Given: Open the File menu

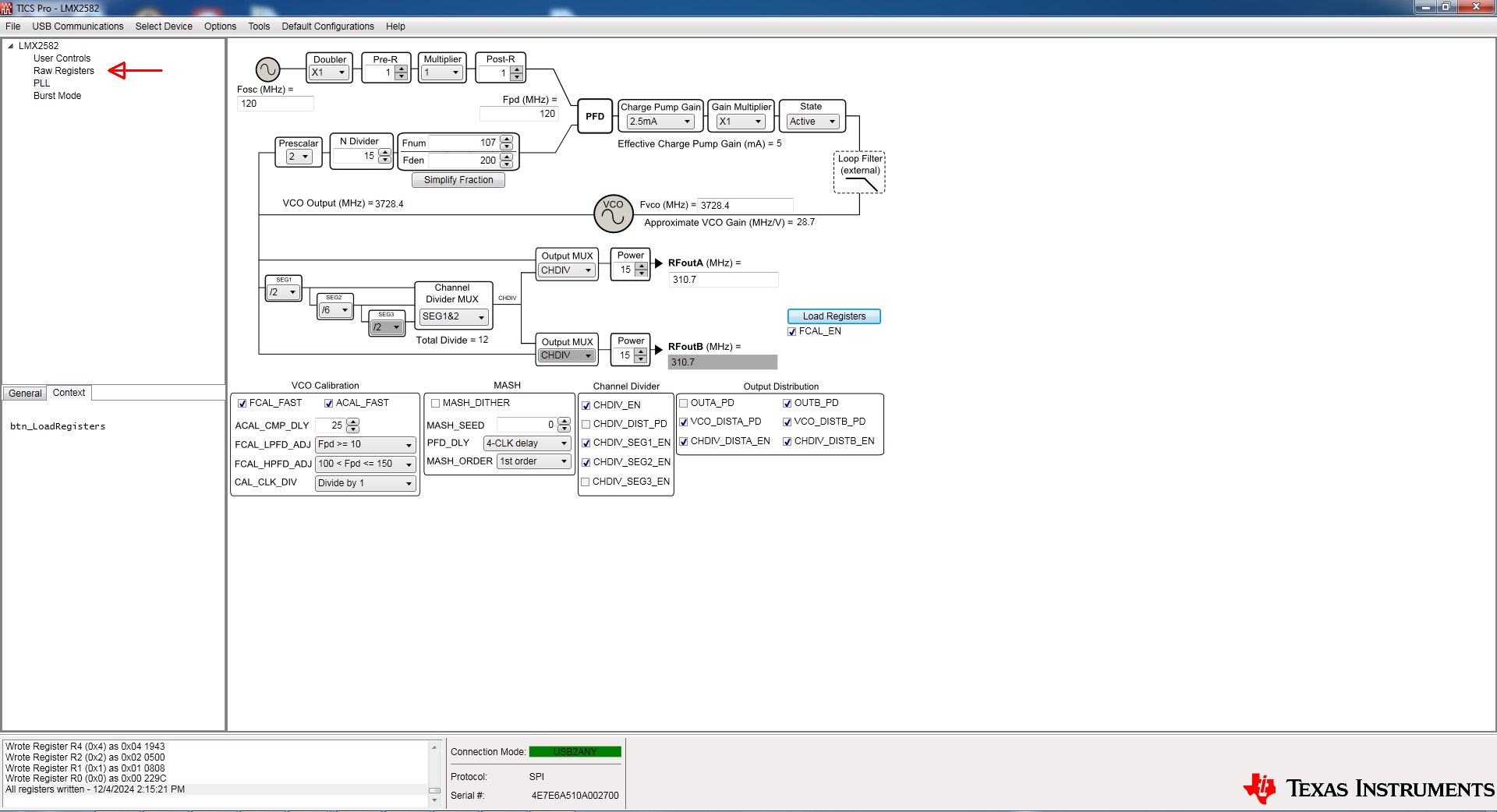Looking at the screenshot, I should coord(13,26).
